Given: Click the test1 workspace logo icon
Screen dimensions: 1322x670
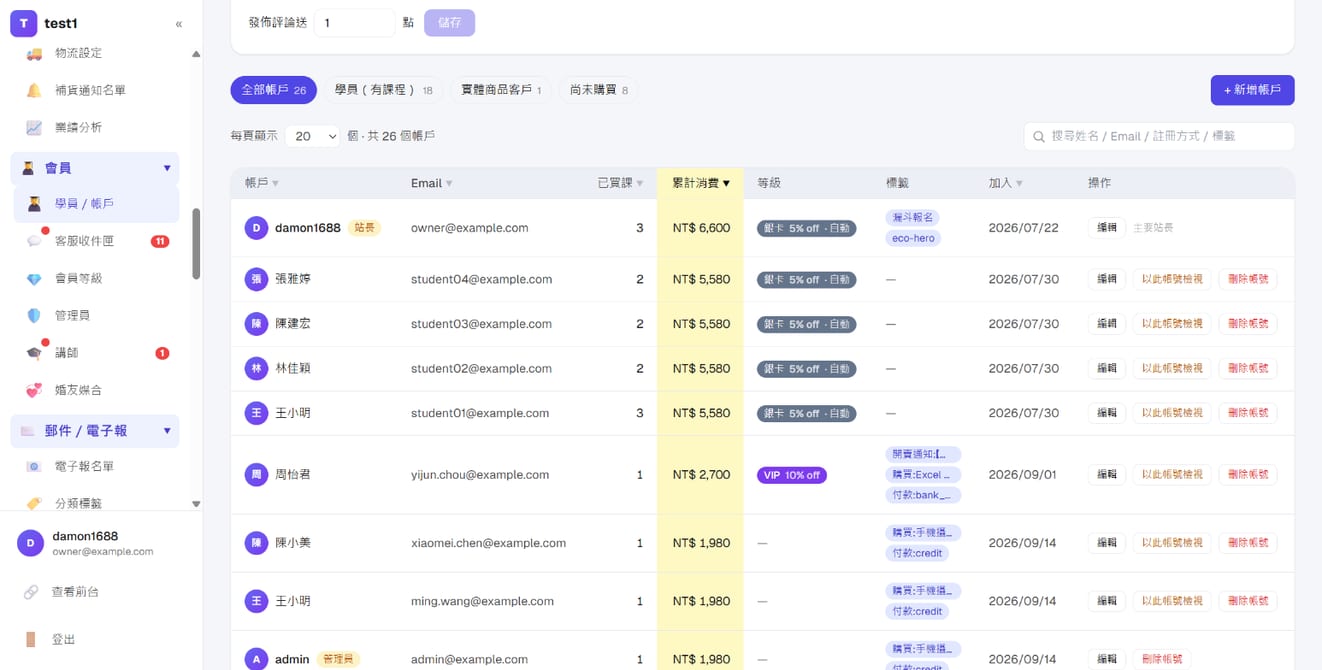Looking at the screenshot, I should tap(23, 24).
